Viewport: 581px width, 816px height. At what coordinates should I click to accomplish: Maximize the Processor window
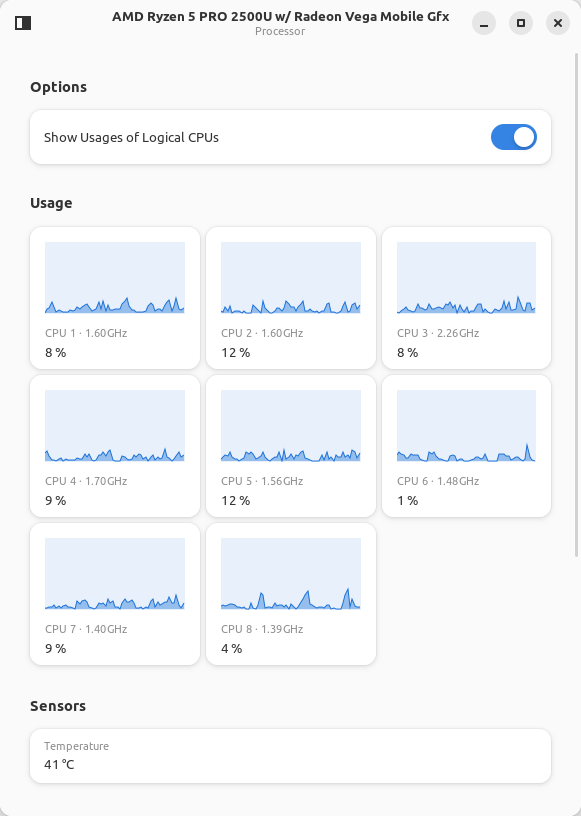point(521,23)
